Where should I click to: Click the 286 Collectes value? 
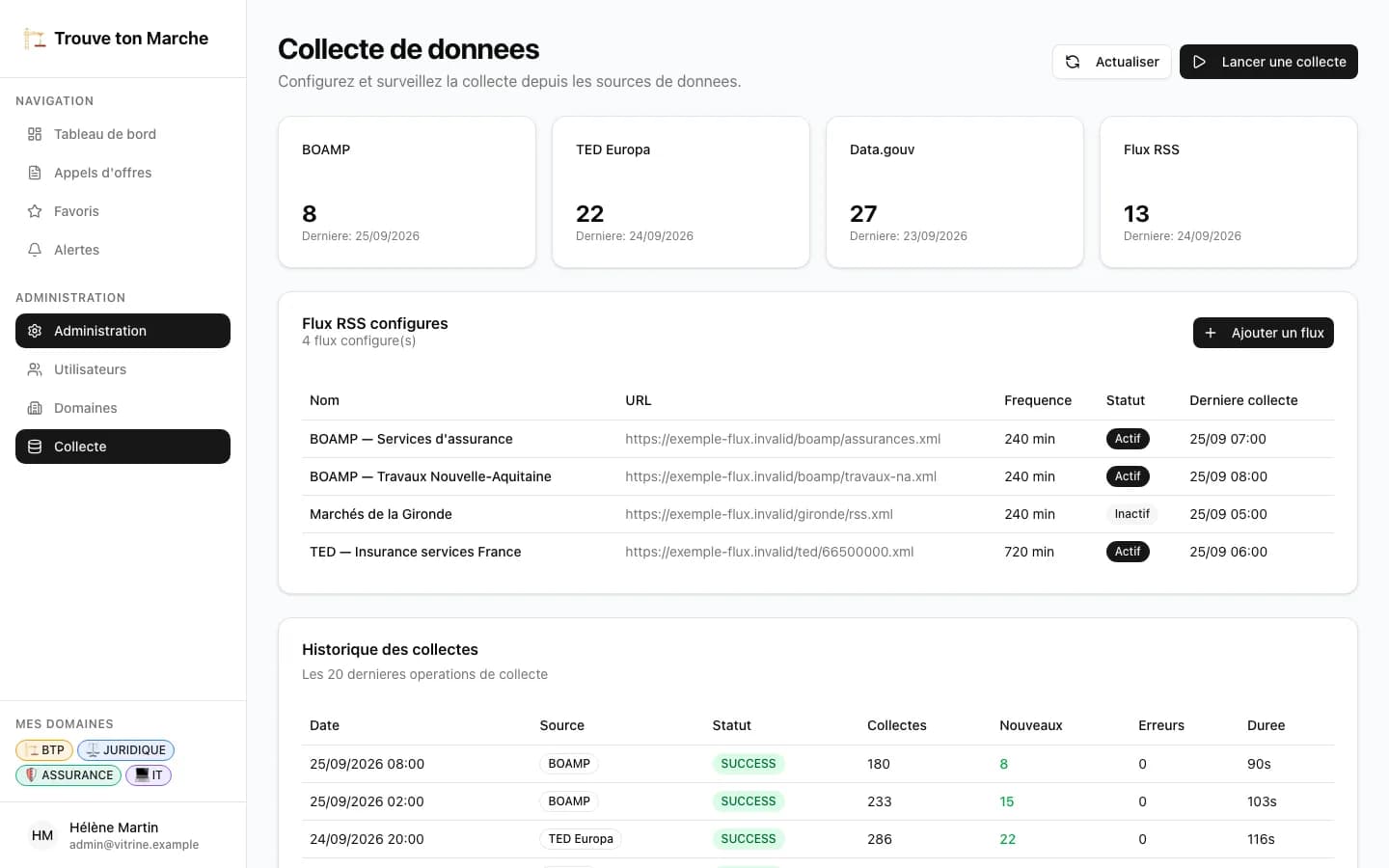pyautogui.click(x=880, y=839)
